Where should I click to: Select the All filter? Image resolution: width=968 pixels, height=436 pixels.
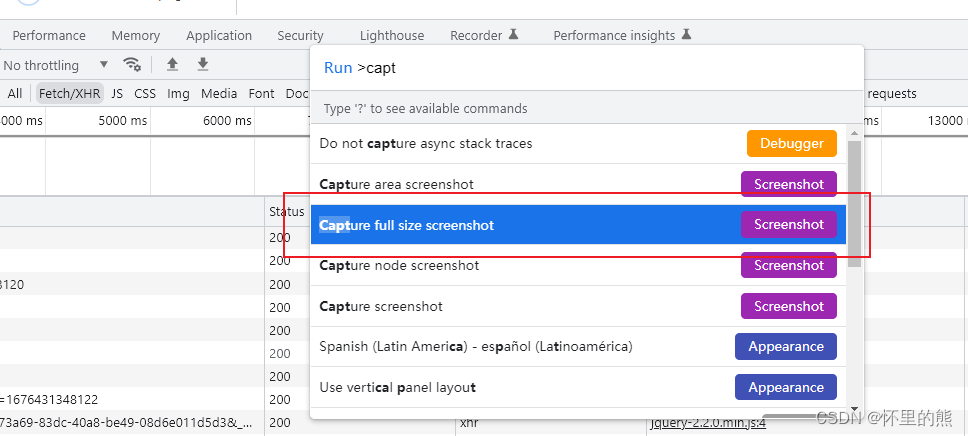(15, 93)
